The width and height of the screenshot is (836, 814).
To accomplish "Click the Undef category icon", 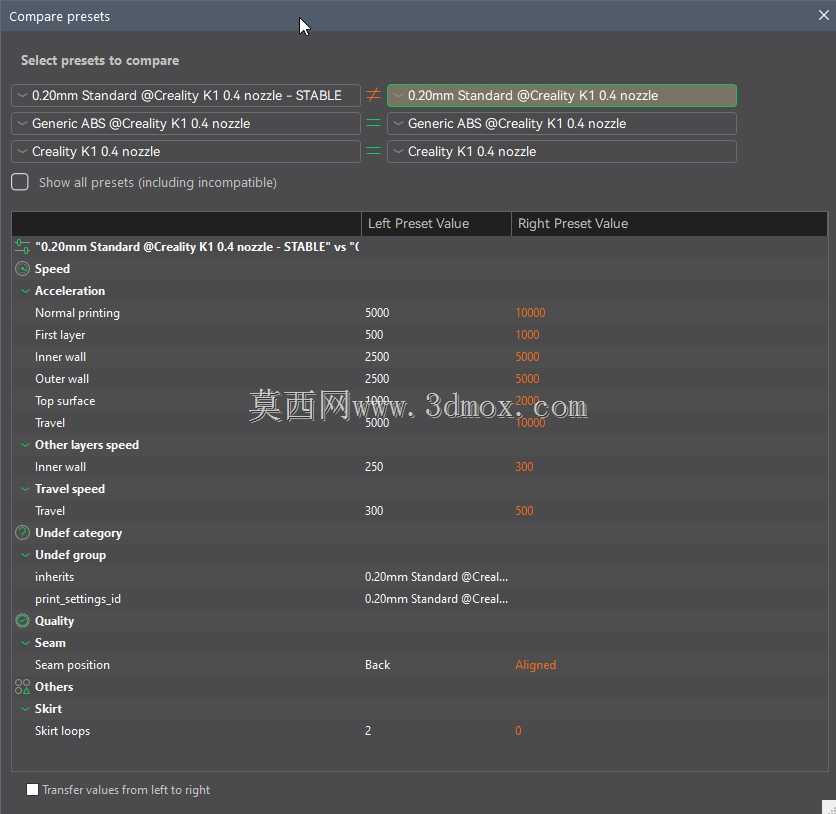I will pyautogui.click(x=22, y=533).
